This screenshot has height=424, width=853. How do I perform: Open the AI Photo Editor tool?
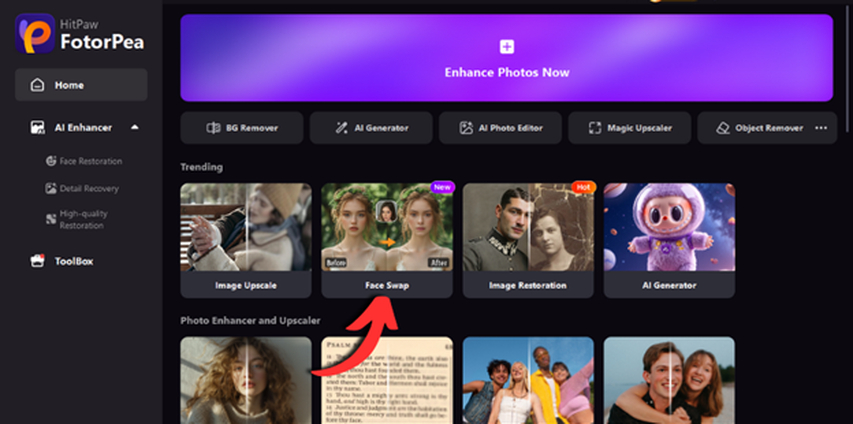coord(500,128)
